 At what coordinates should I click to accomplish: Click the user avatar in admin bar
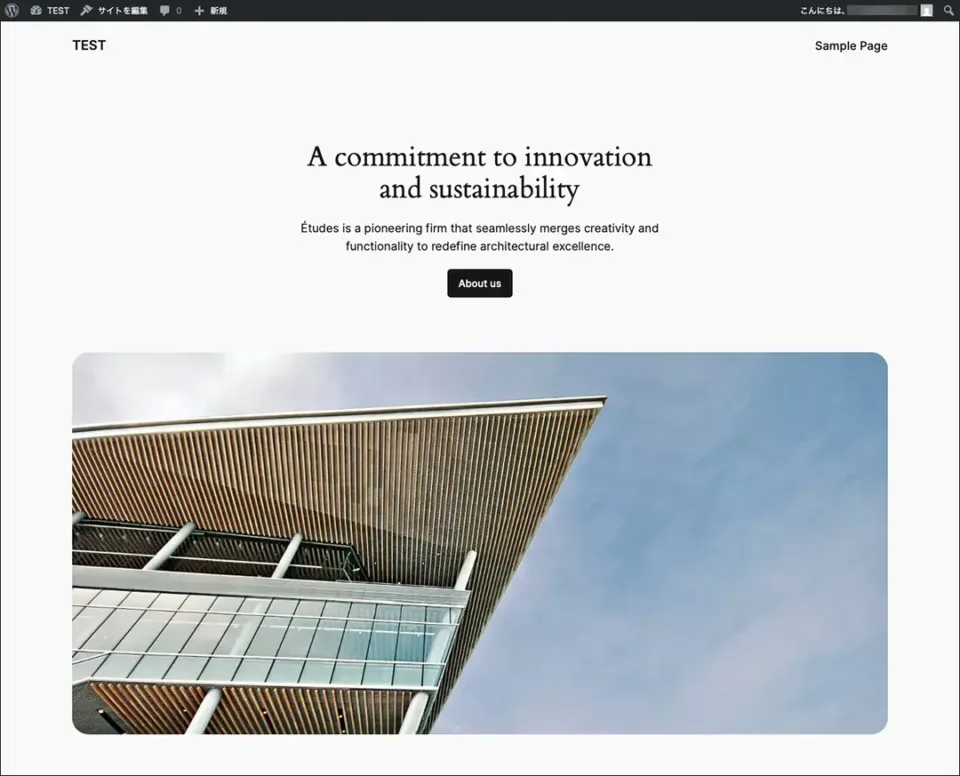(x=926, y=10)
